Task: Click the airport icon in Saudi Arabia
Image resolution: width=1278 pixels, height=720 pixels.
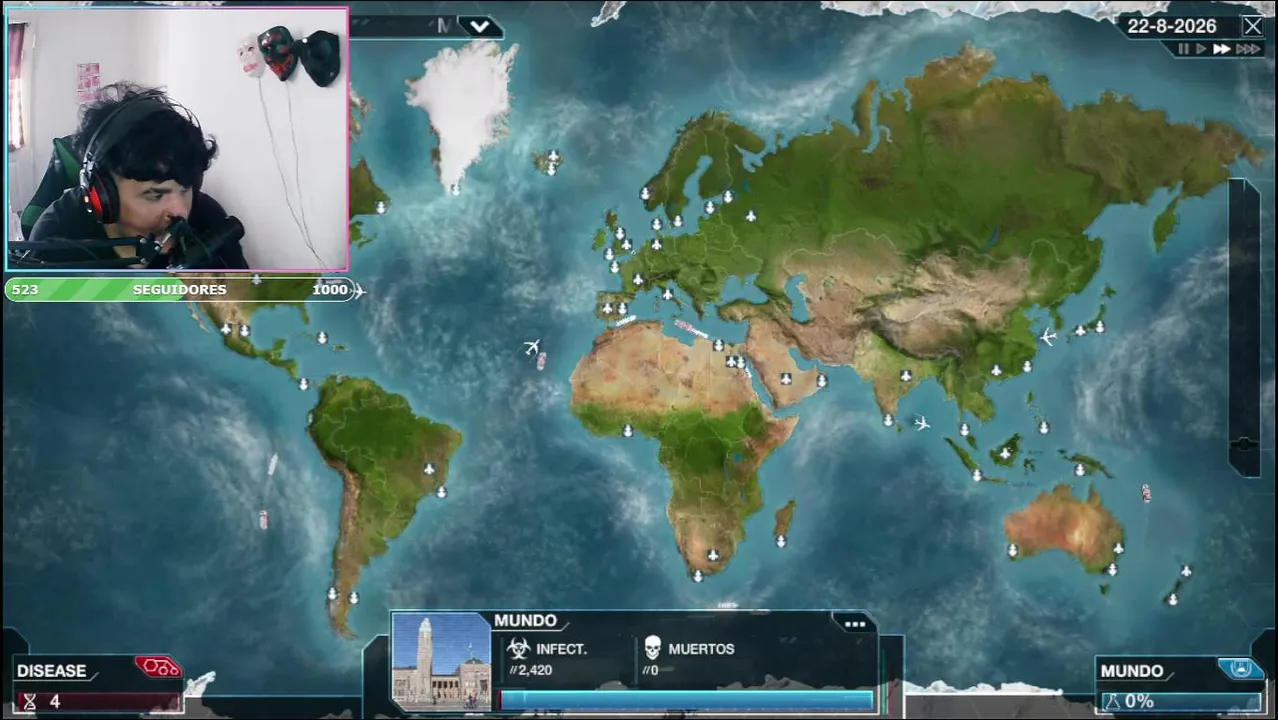Action: point(786,379)
